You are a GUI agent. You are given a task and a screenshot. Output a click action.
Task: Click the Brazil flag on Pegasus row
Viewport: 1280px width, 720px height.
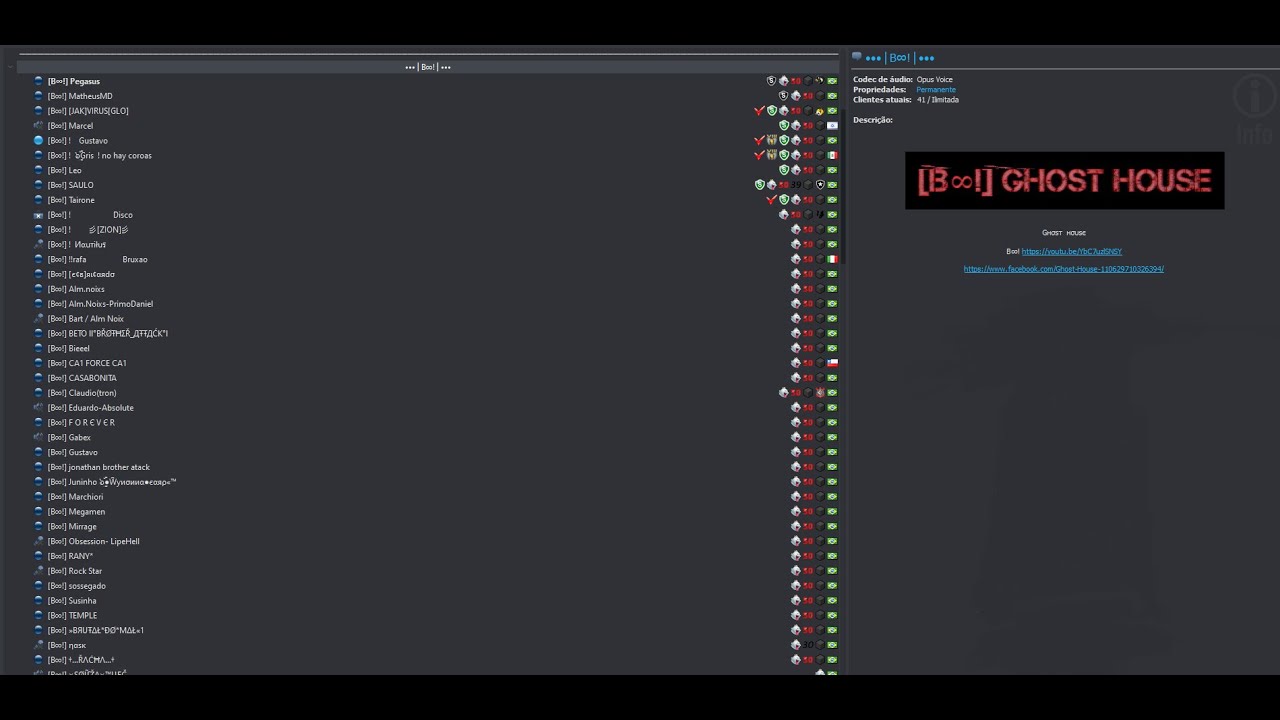tap(832, 81)
